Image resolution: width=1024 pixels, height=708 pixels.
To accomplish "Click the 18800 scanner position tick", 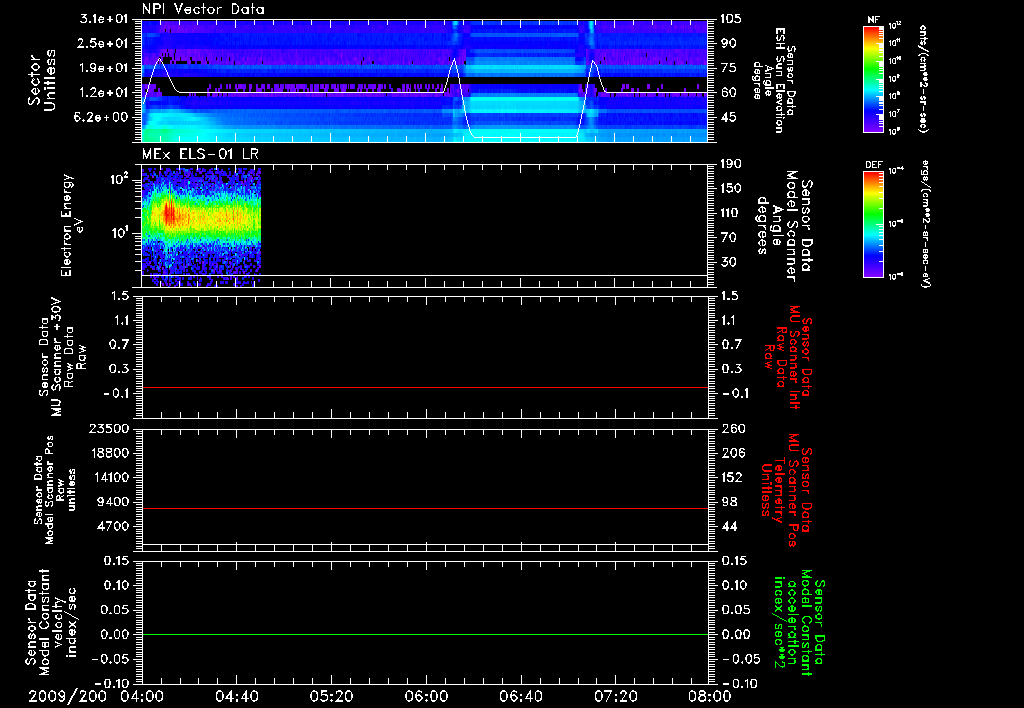I will (109, 453).
